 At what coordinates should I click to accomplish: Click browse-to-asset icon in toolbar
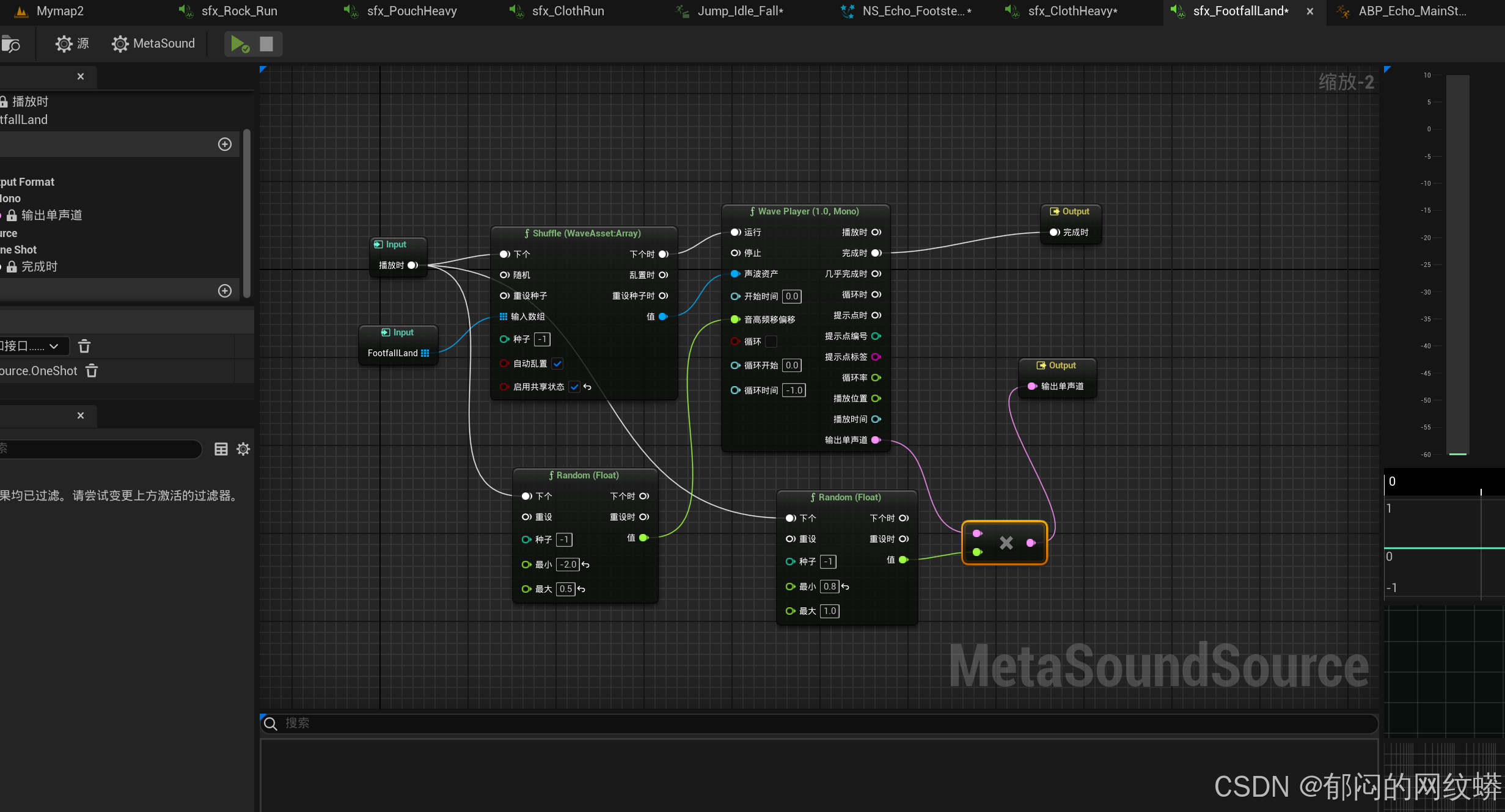coord(11,44)
